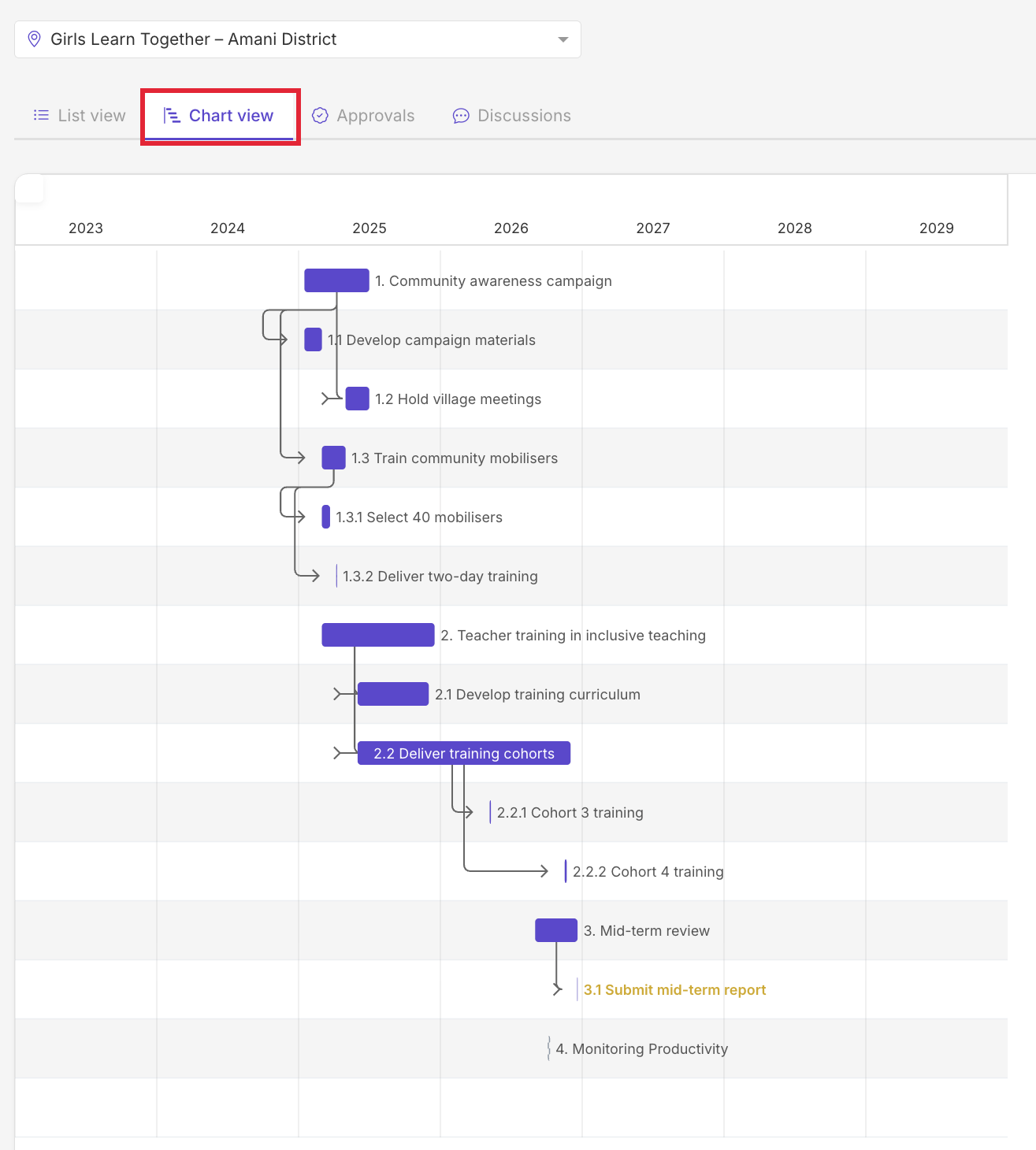Click the 3. Mid-term review label
1036x1150 pixels.
click(647, 931)
